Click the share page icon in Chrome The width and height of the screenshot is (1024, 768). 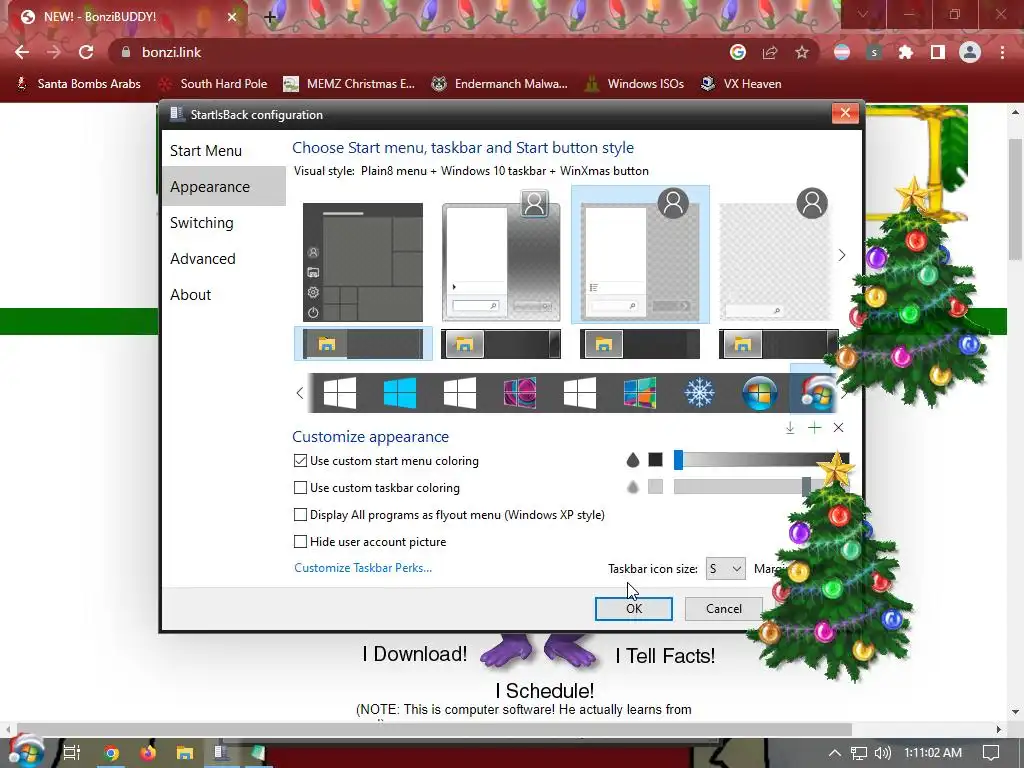tap(770, 52)
